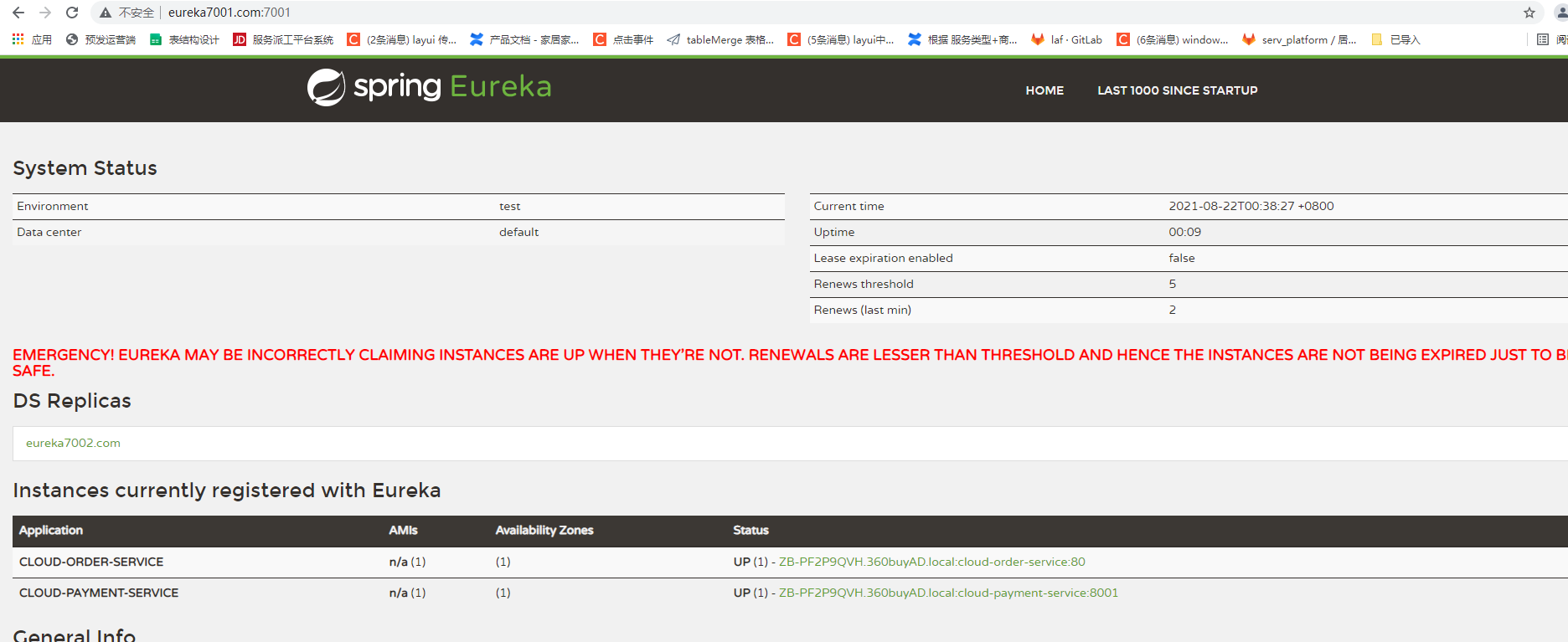This screenshot has height=642, width=1568.
Task: Open the 点击事件 bookmark
Action: pyautogui.click(x=623, y=39)
